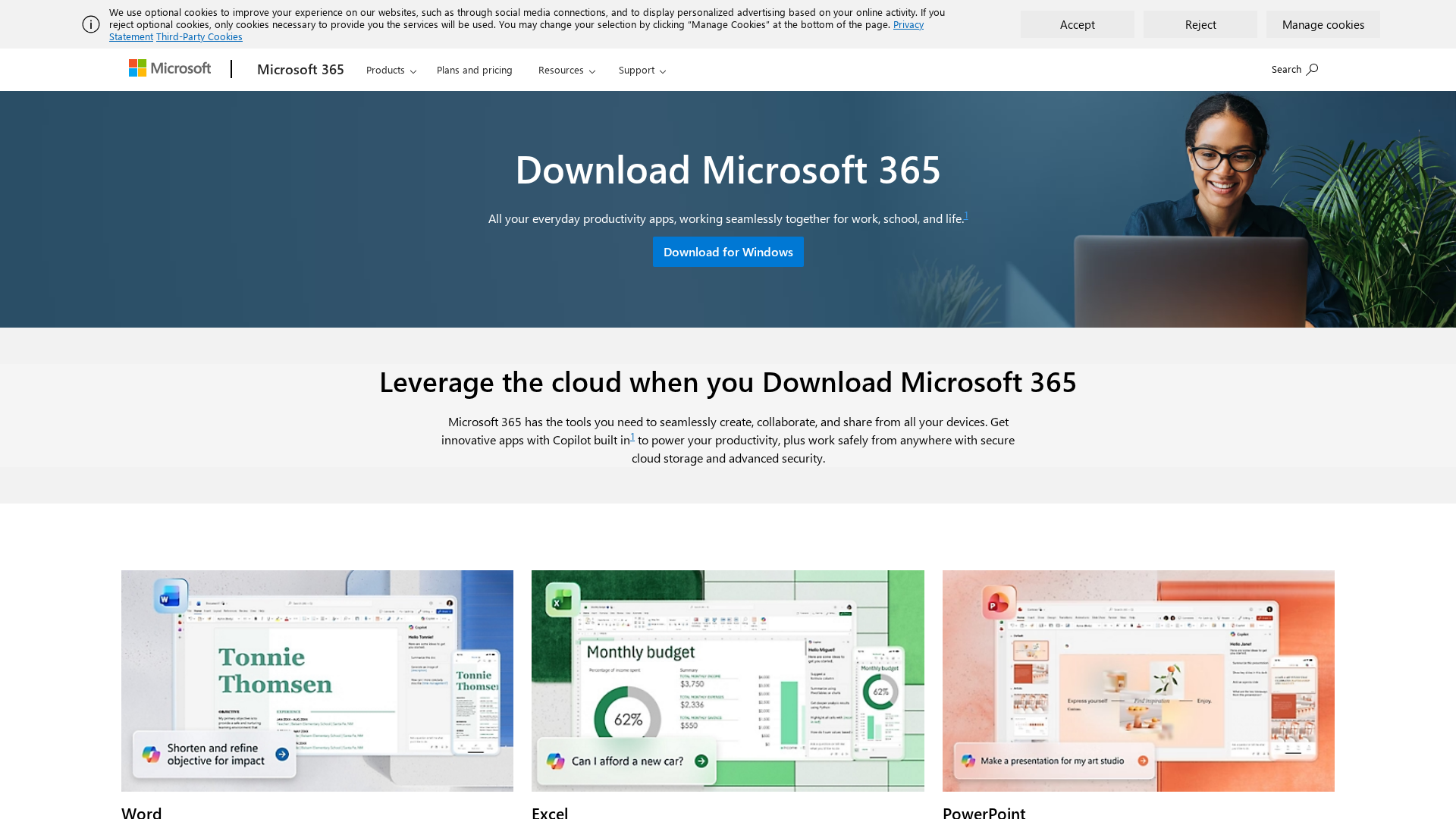Reject optional cookies
Screen dimensions: 1456x819
point(1200,24)
